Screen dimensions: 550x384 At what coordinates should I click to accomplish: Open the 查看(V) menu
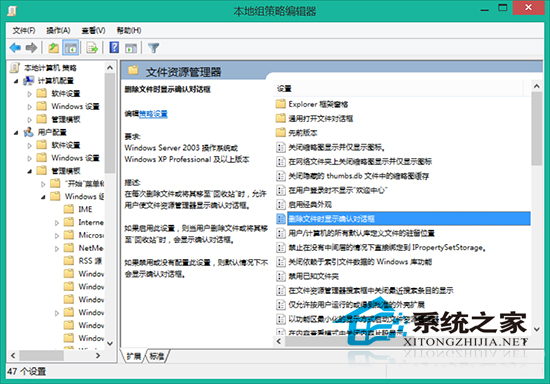point(93,31)
